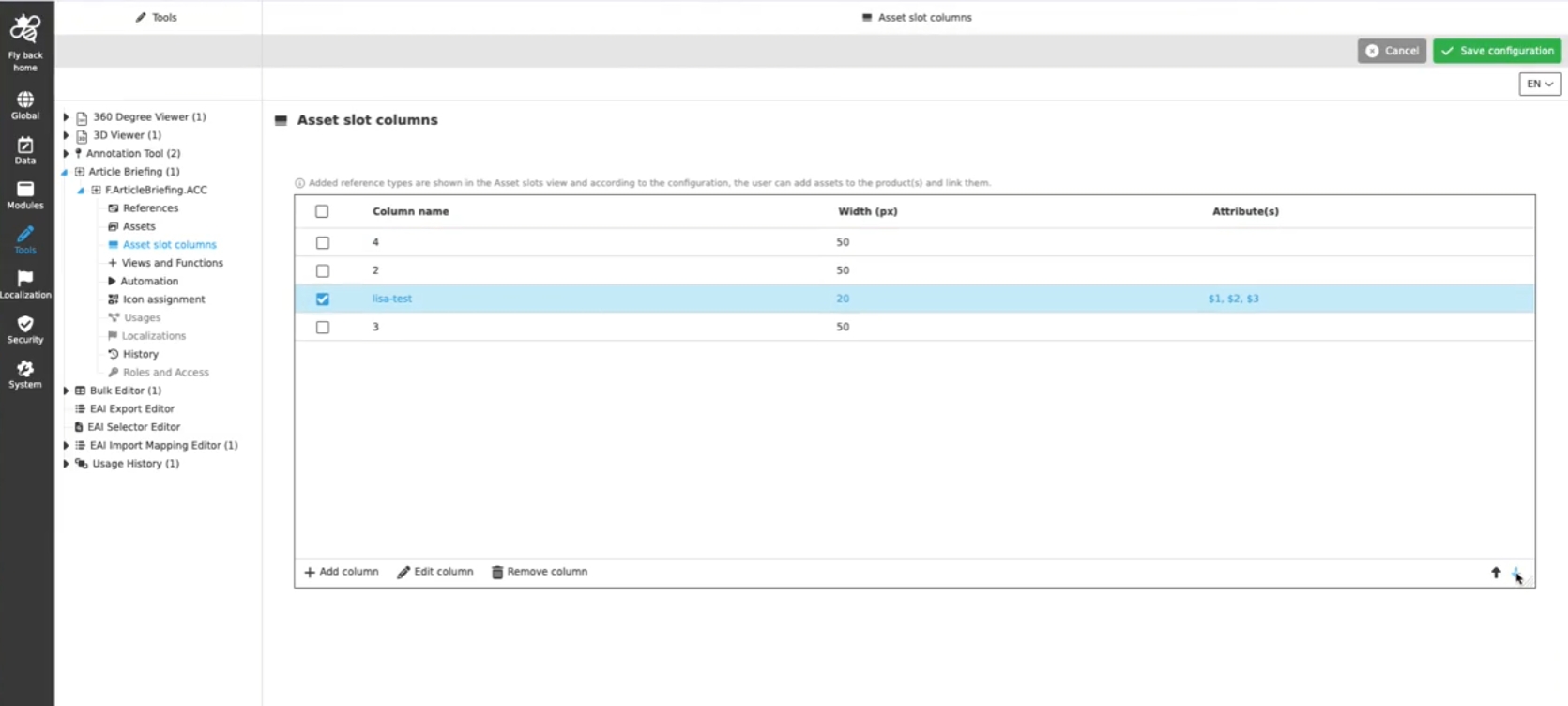The image size is (1568, 706).
Task: Open the Modules section in sidebar
Action: tap(25, 195)
